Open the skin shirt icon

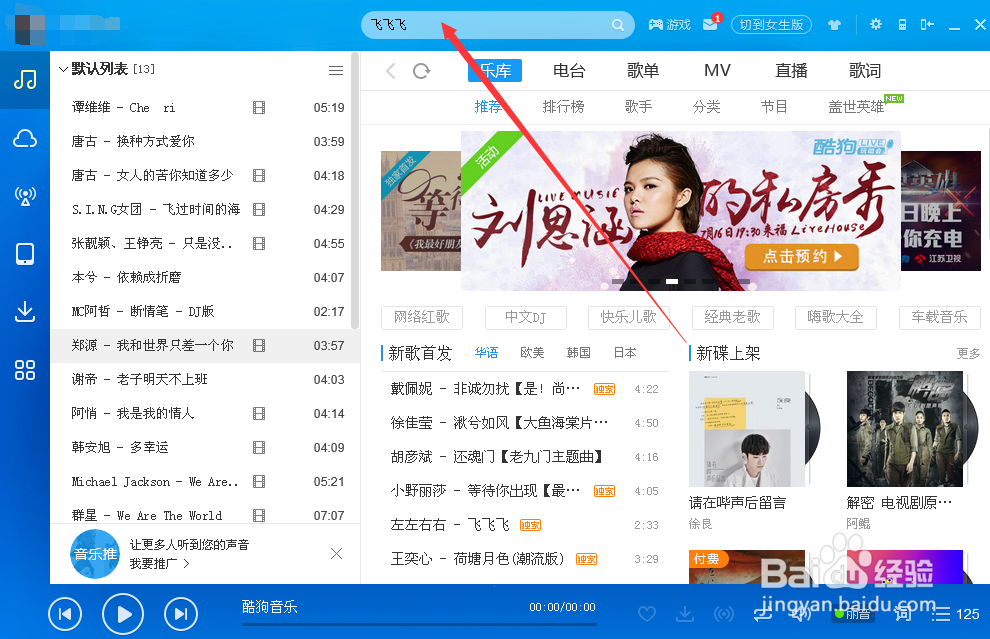(834, 25)
